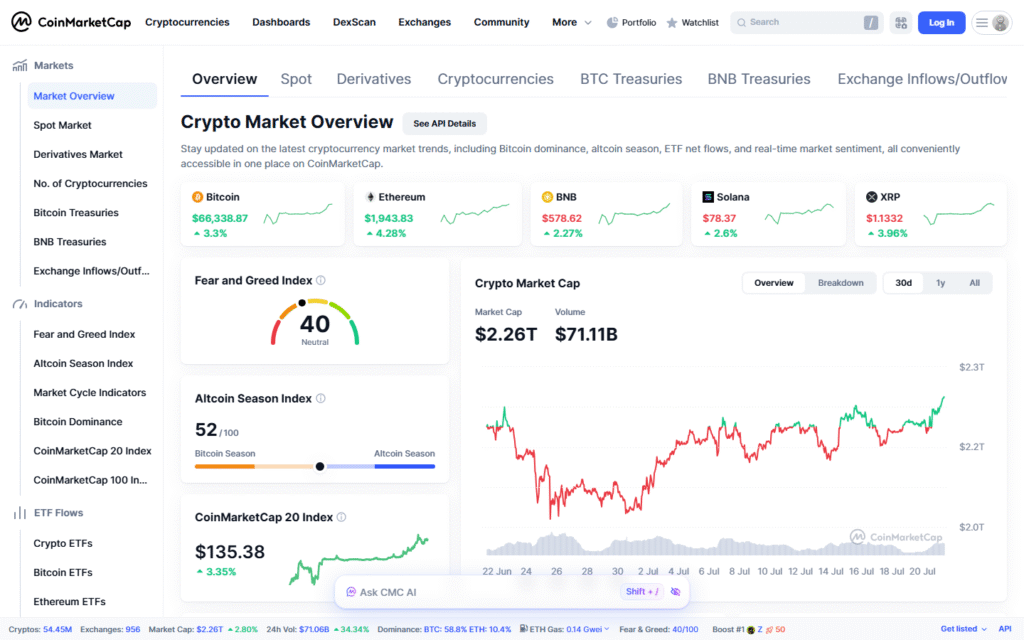Open Bitcoin Dominance in the sidebar
Image resolution: width=1024 pixels, height=640 pixels.
[x=78, y=422]
